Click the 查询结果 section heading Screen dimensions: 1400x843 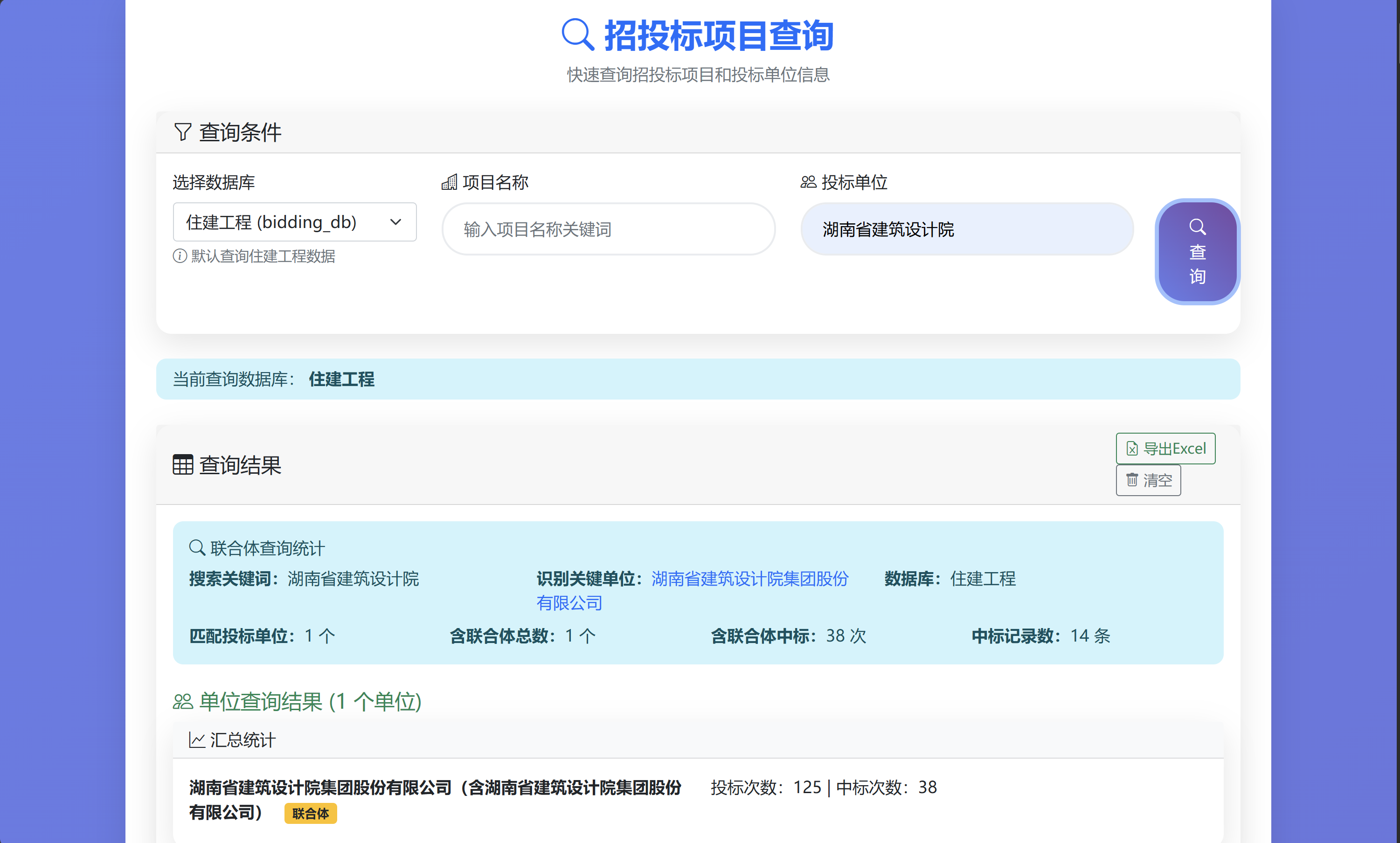[x=240, y=465]
